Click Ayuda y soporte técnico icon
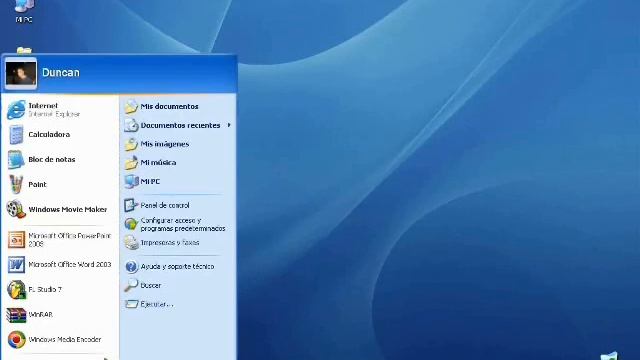Image resolution: width=640 pixels, height=360 pixels. [x=131, y=267]
